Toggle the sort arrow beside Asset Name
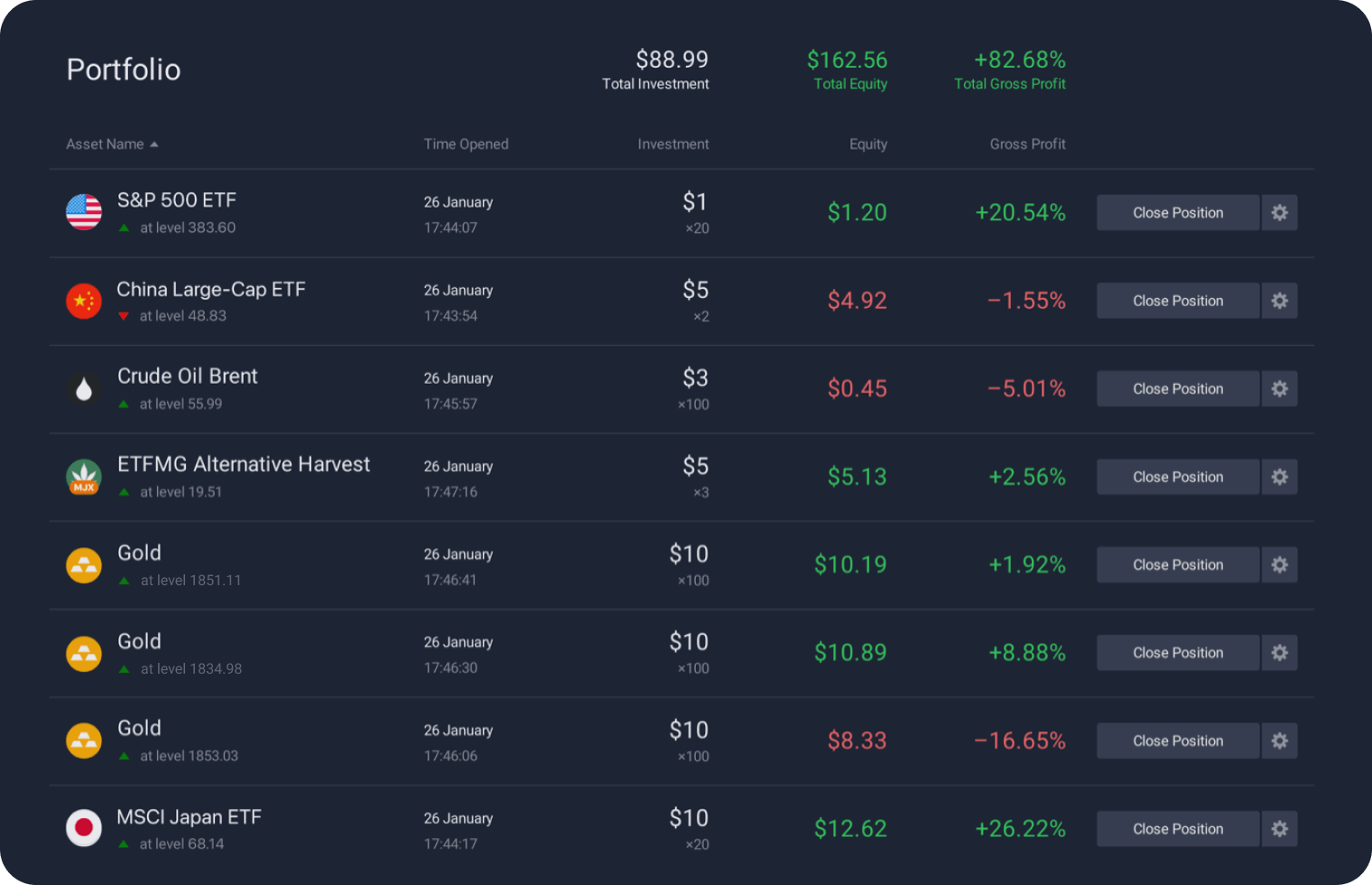Viewport: 1372px width, 885px height. click(154, 144)
